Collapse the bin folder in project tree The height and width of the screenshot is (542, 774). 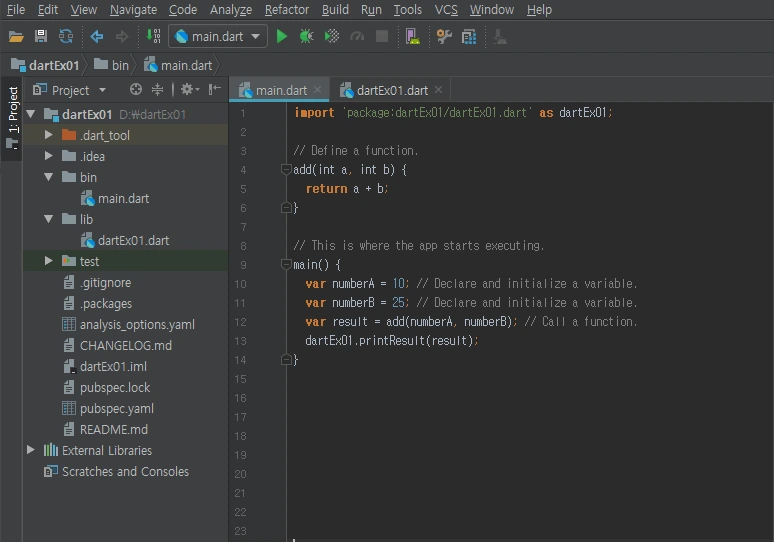(x=48, y=177)
